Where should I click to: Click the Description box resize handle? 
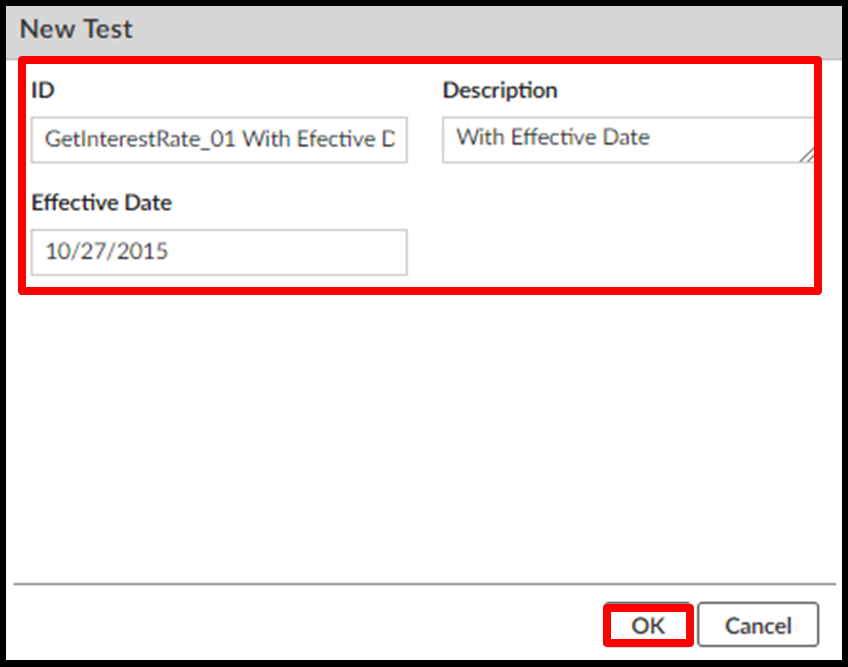click(x=806, y=154)
